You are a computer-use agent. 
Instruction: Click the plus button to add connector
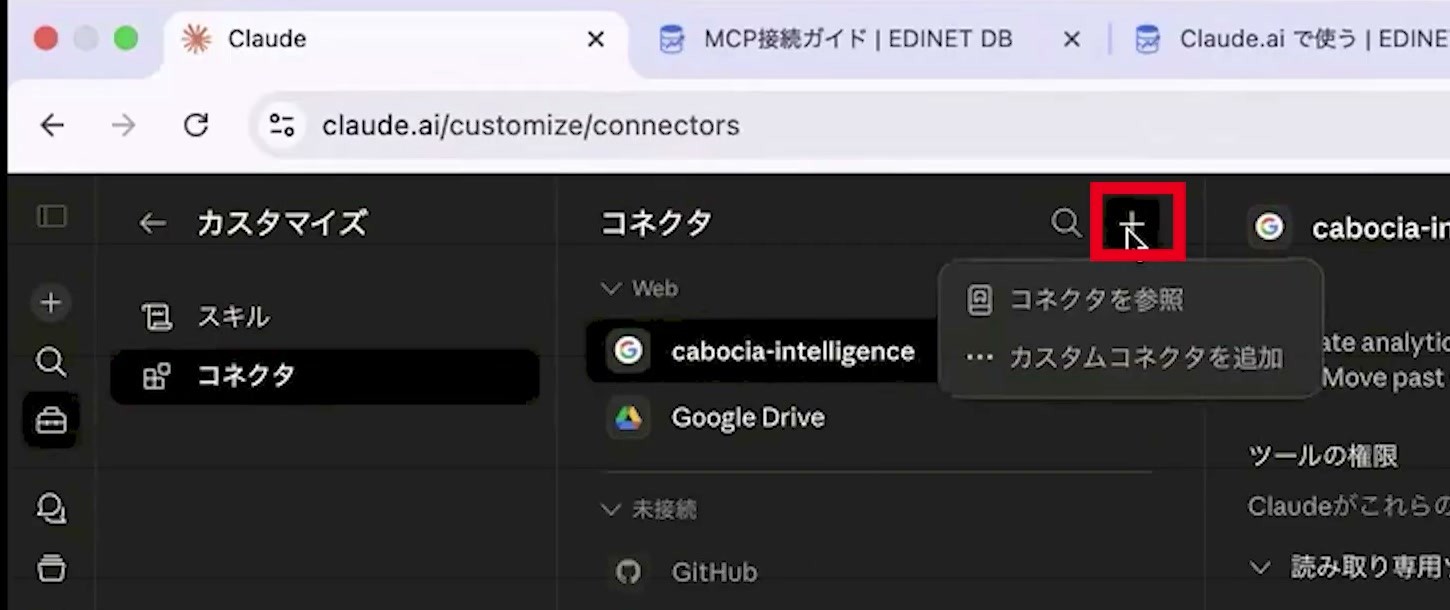tap(1132, 223)
